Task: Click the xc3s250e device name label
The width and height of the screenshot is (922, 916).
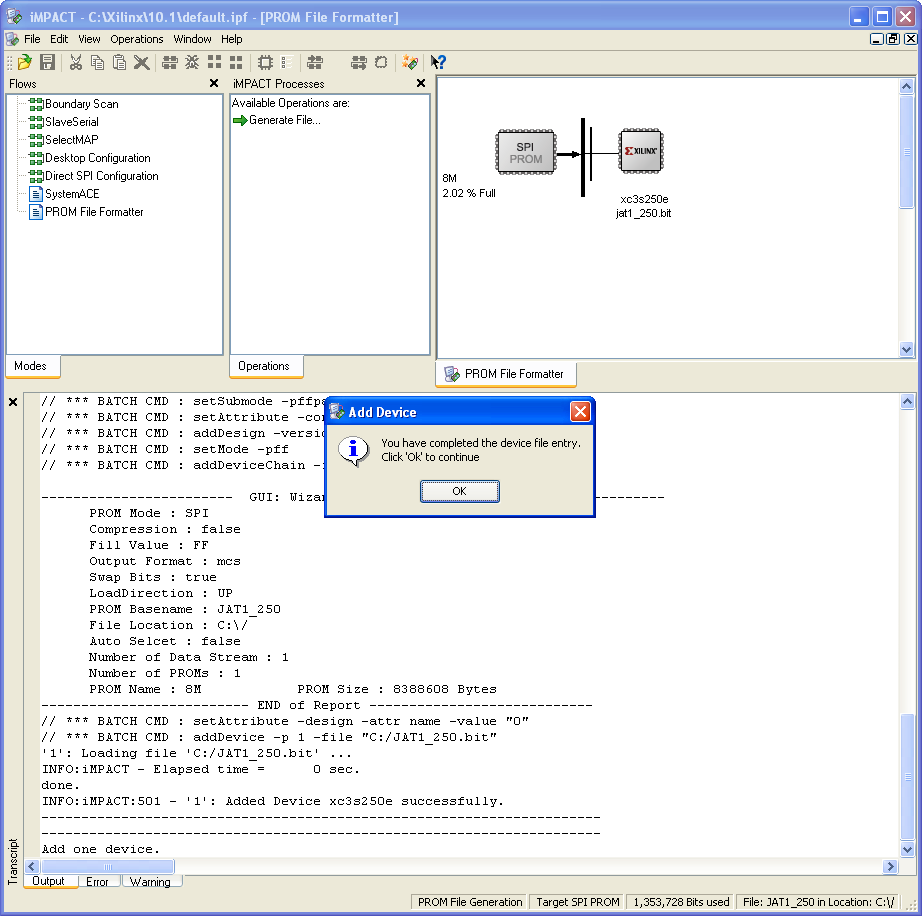Action: tap(644, 199)
